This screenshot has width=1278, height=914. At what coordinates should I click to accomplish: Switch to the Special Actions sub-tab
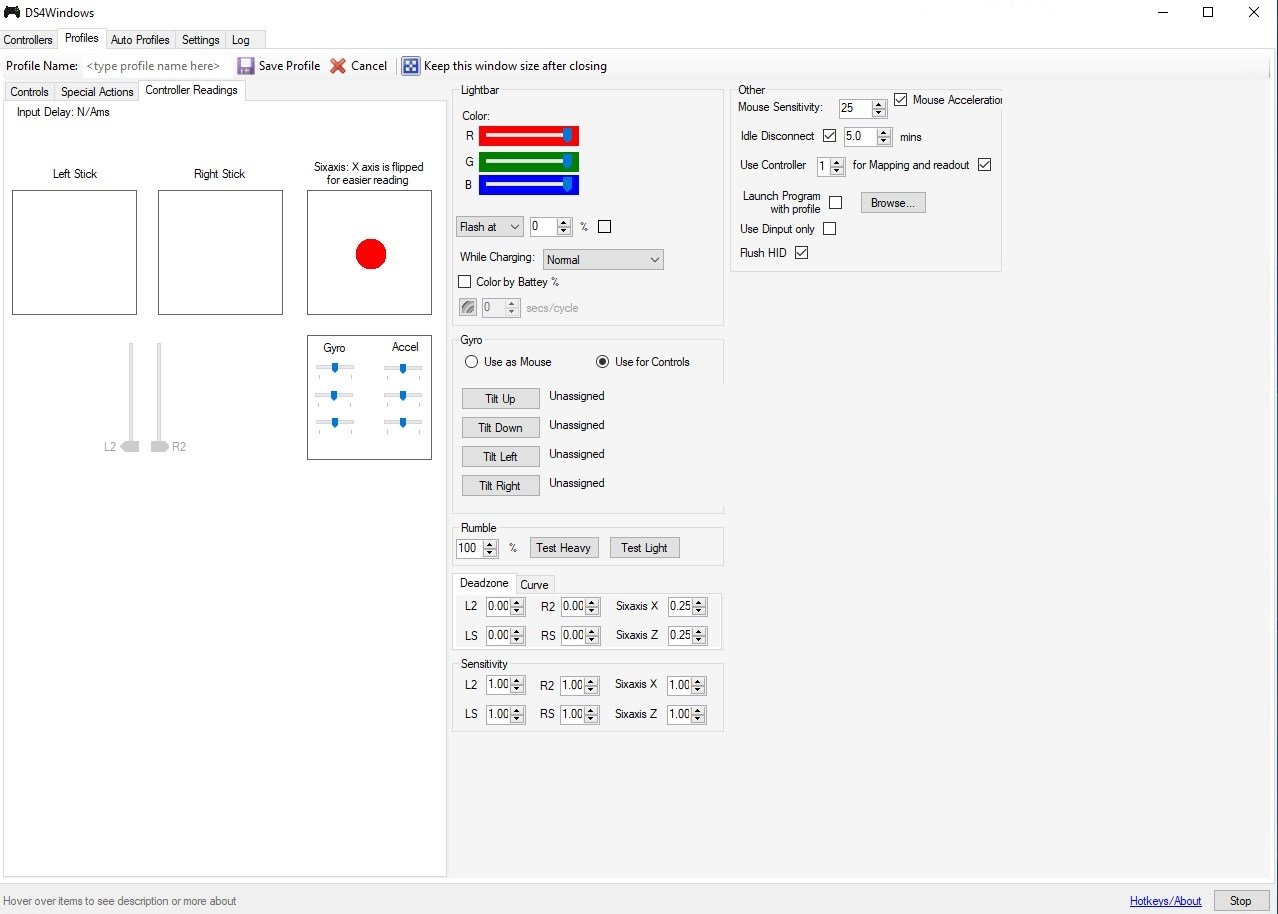coord(97,92)
